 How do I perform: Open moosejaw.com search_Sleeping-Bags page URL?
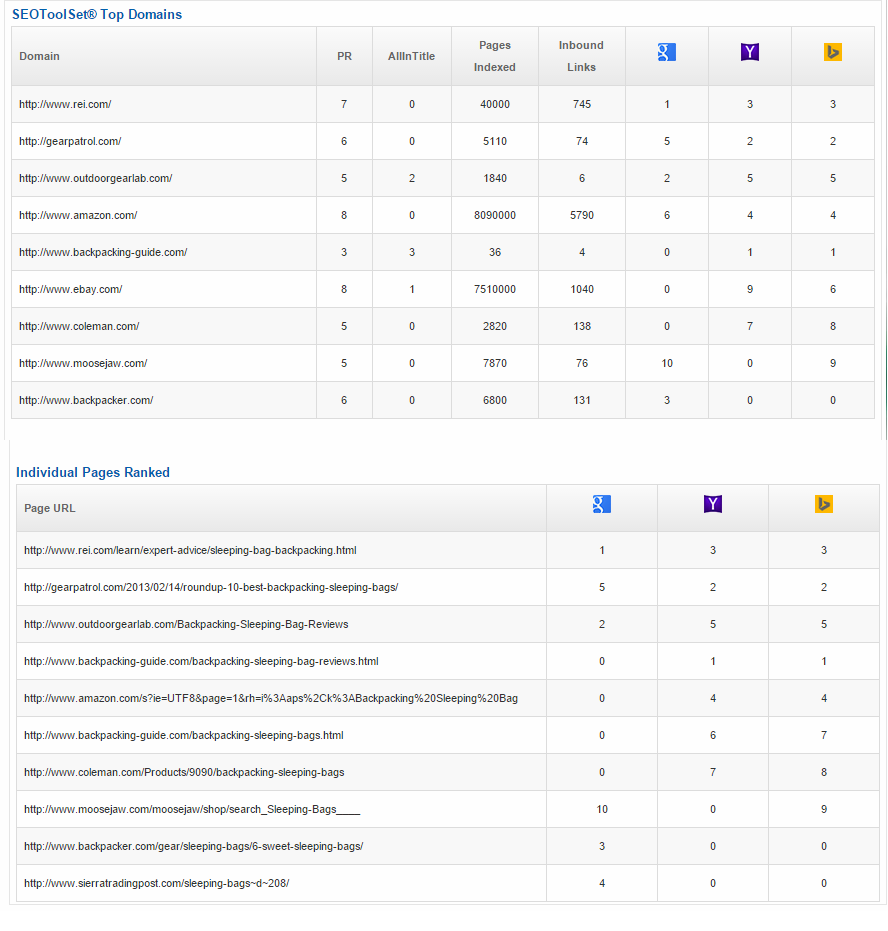point(192,809)
